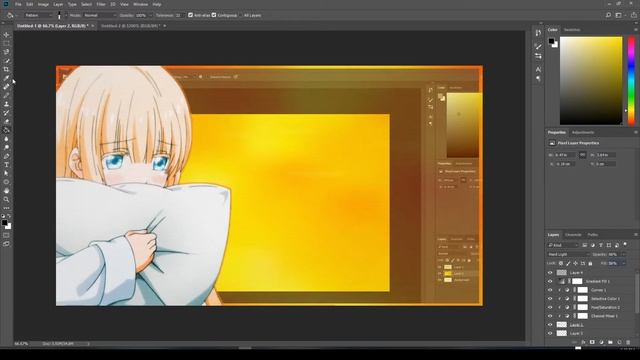Select the Move tool
640x360 pixels.
[x=6, y=35]
